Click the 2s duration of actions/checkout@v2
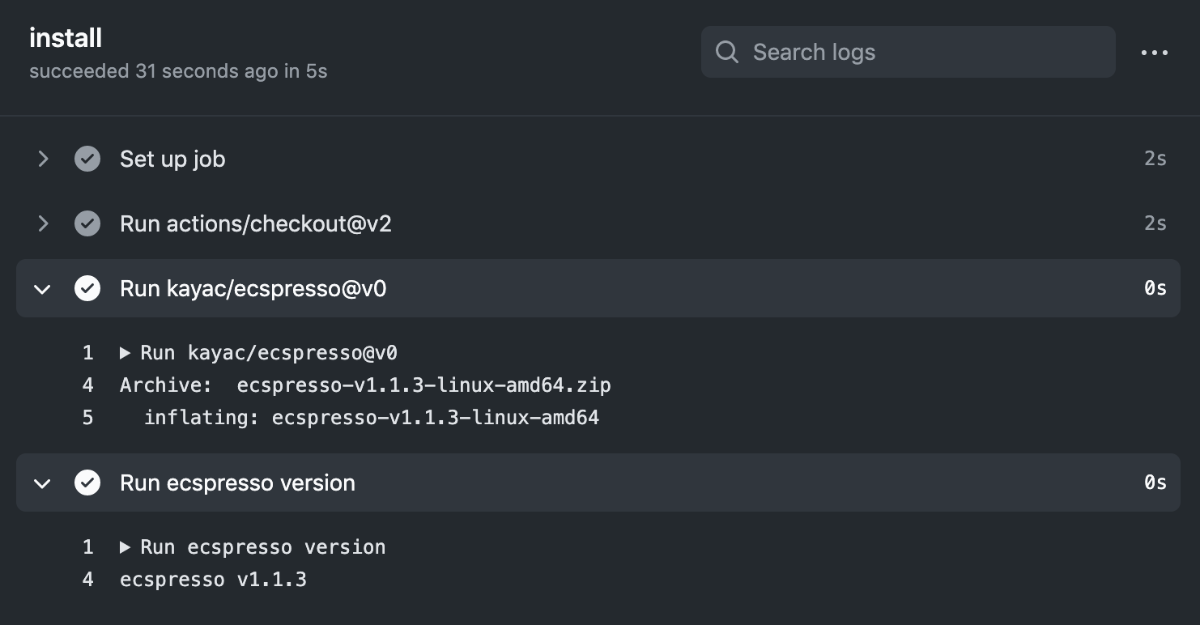 pyautogui.click(x=1155, y=224)
